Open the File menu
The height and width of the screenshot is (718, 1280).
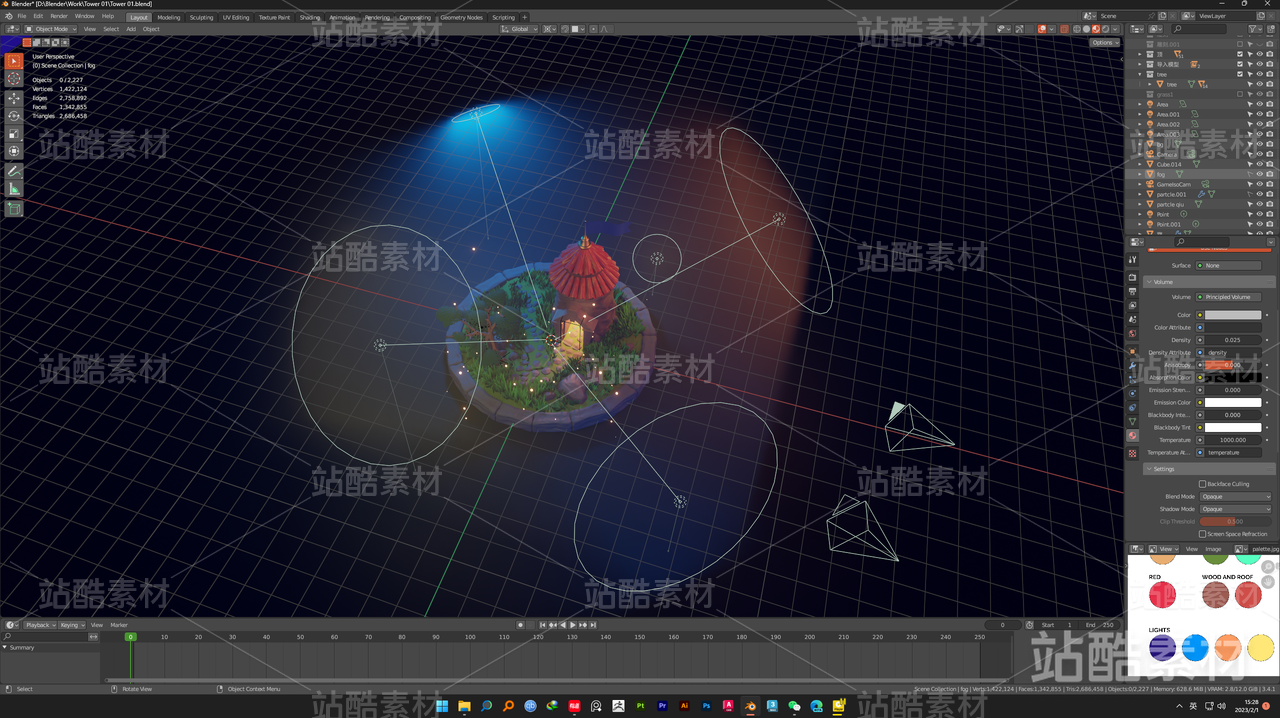(21, 17)
